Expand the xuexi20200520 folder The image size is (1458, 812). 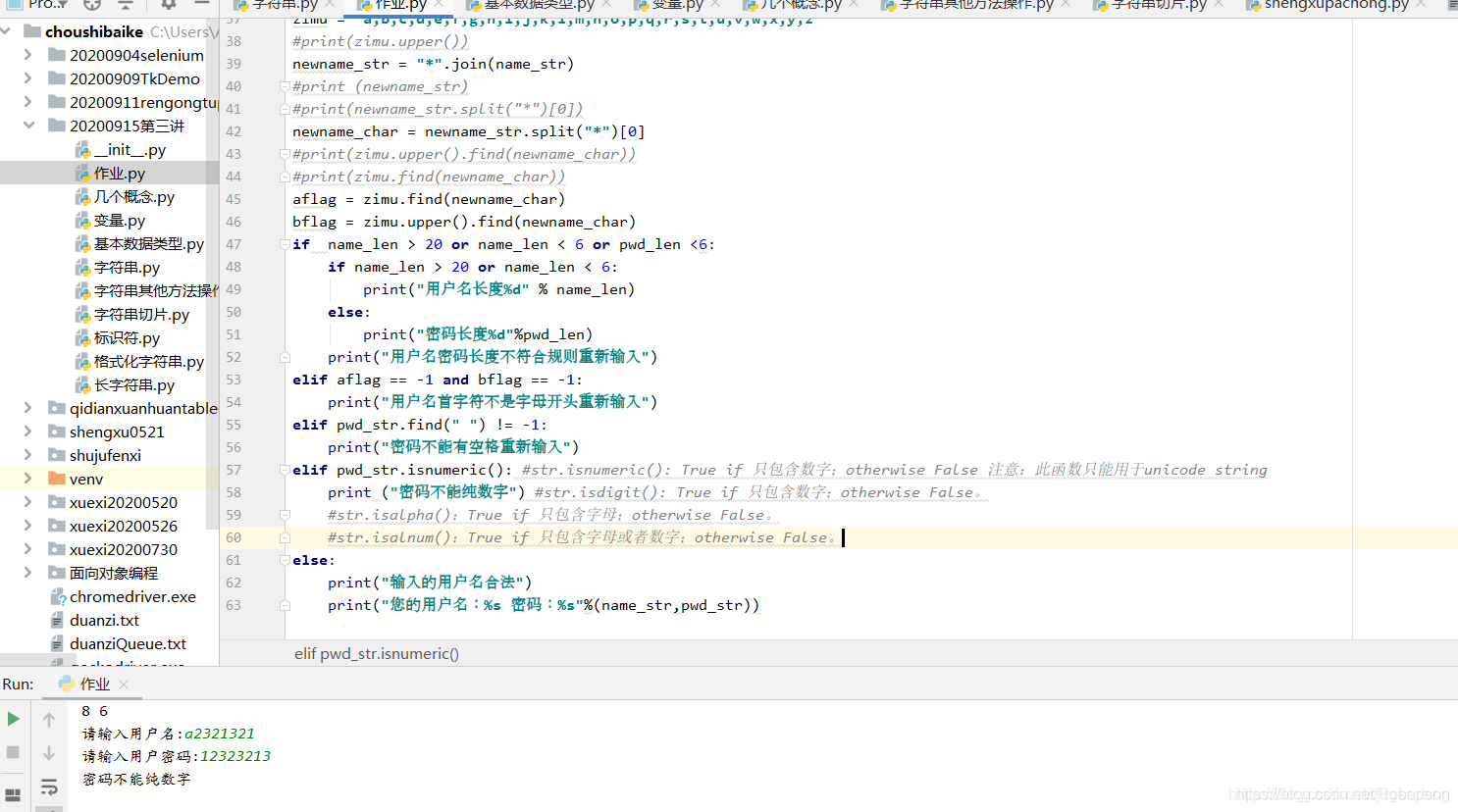point(28,502)
